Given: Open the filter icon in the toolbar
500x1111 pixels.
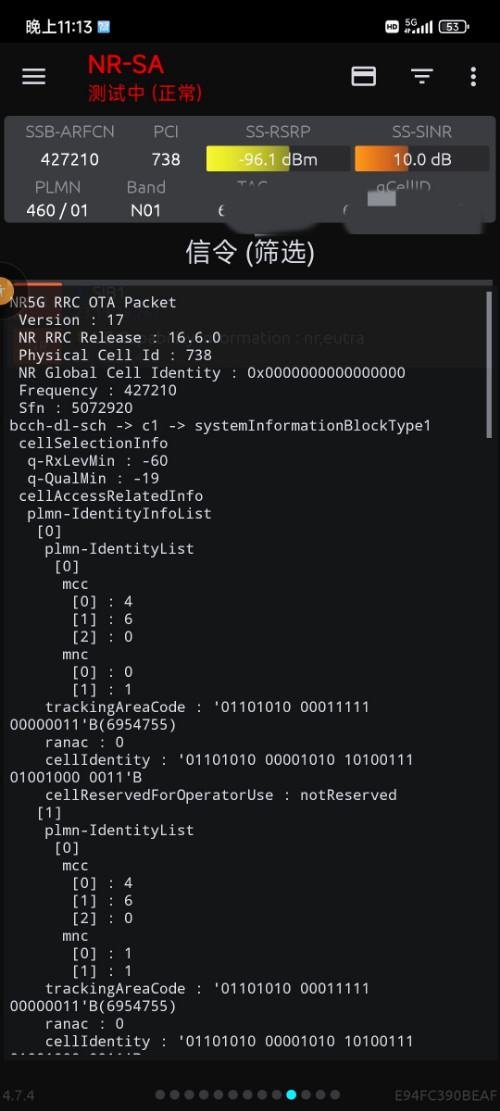Looking at the screenshot, I should pos(422,77).
